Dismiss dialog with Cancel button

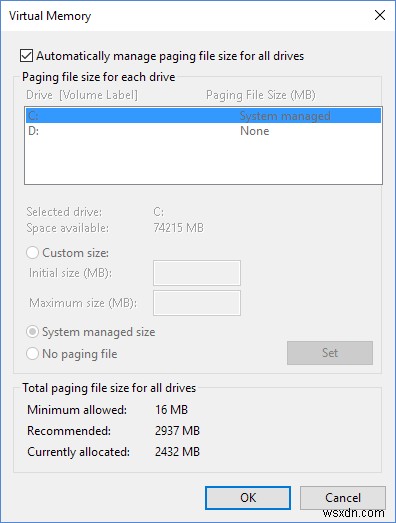point(343,498)
